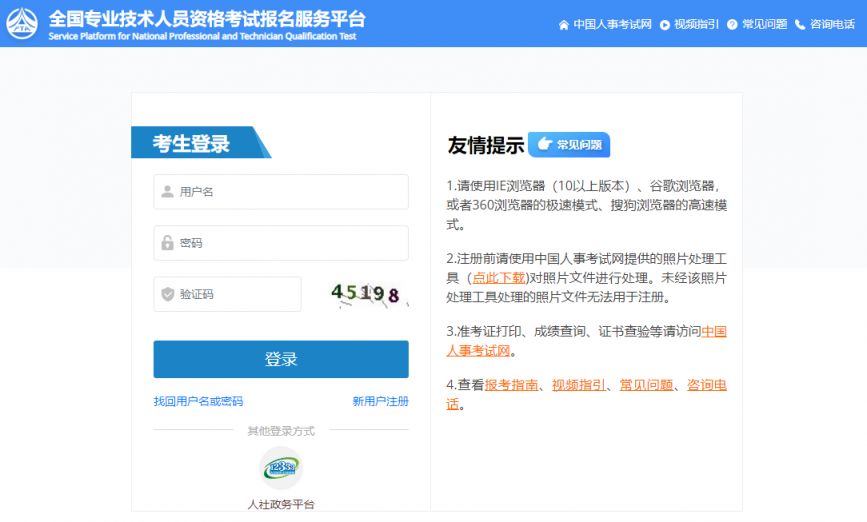Click the question mark icon in header
867x522 pixels.
(x=732, y=25)
